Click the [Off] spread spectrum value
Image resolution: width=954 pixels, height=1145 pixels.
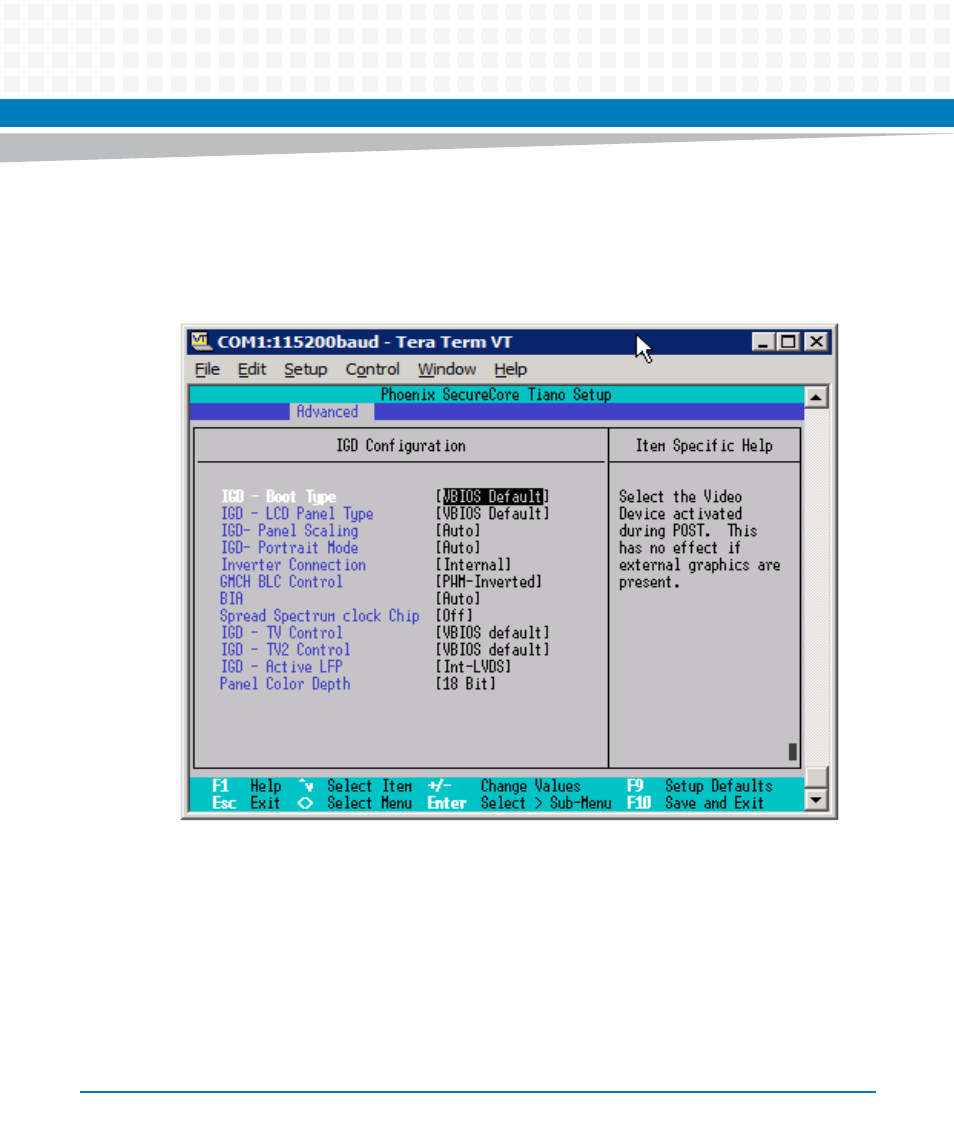click(454, 616)
